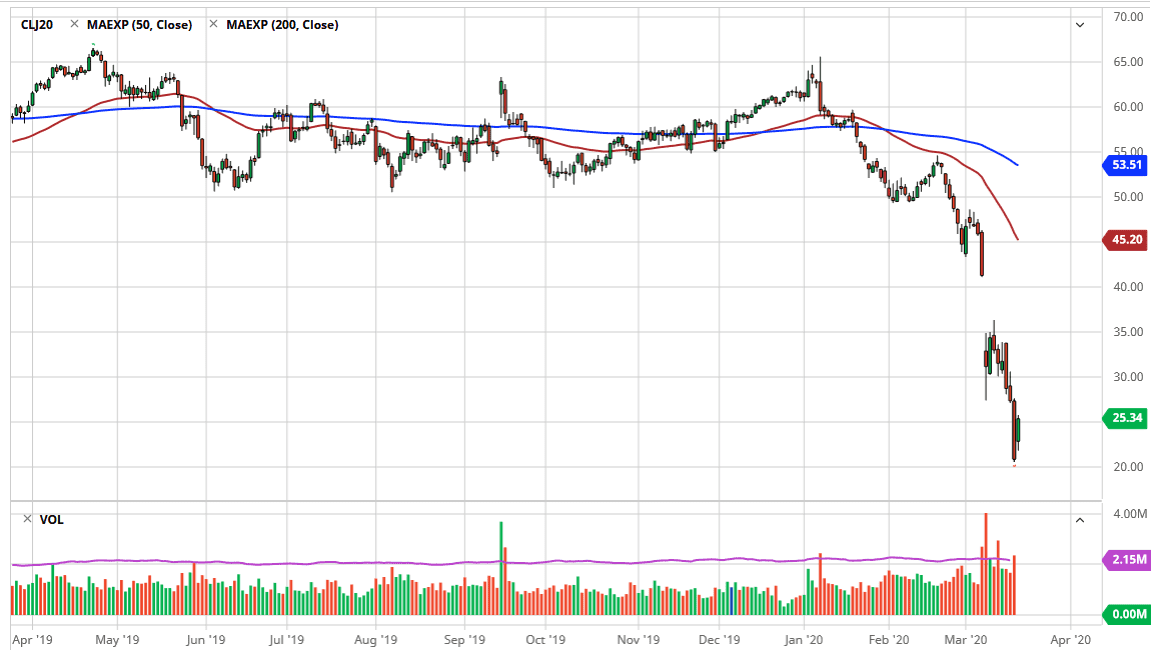The width and height of the screenshot is (1157, 650).
Task: Click the 25.34 green price tag
Action: [1126, 418]
